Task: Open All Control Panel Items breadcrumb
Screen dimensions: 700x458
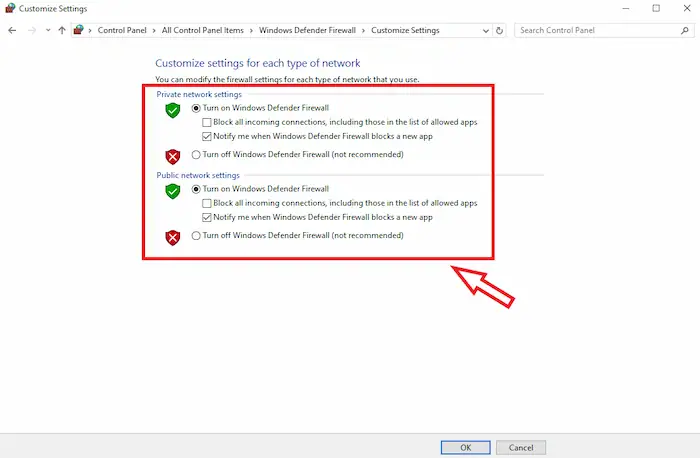Action: coord(203,30)
